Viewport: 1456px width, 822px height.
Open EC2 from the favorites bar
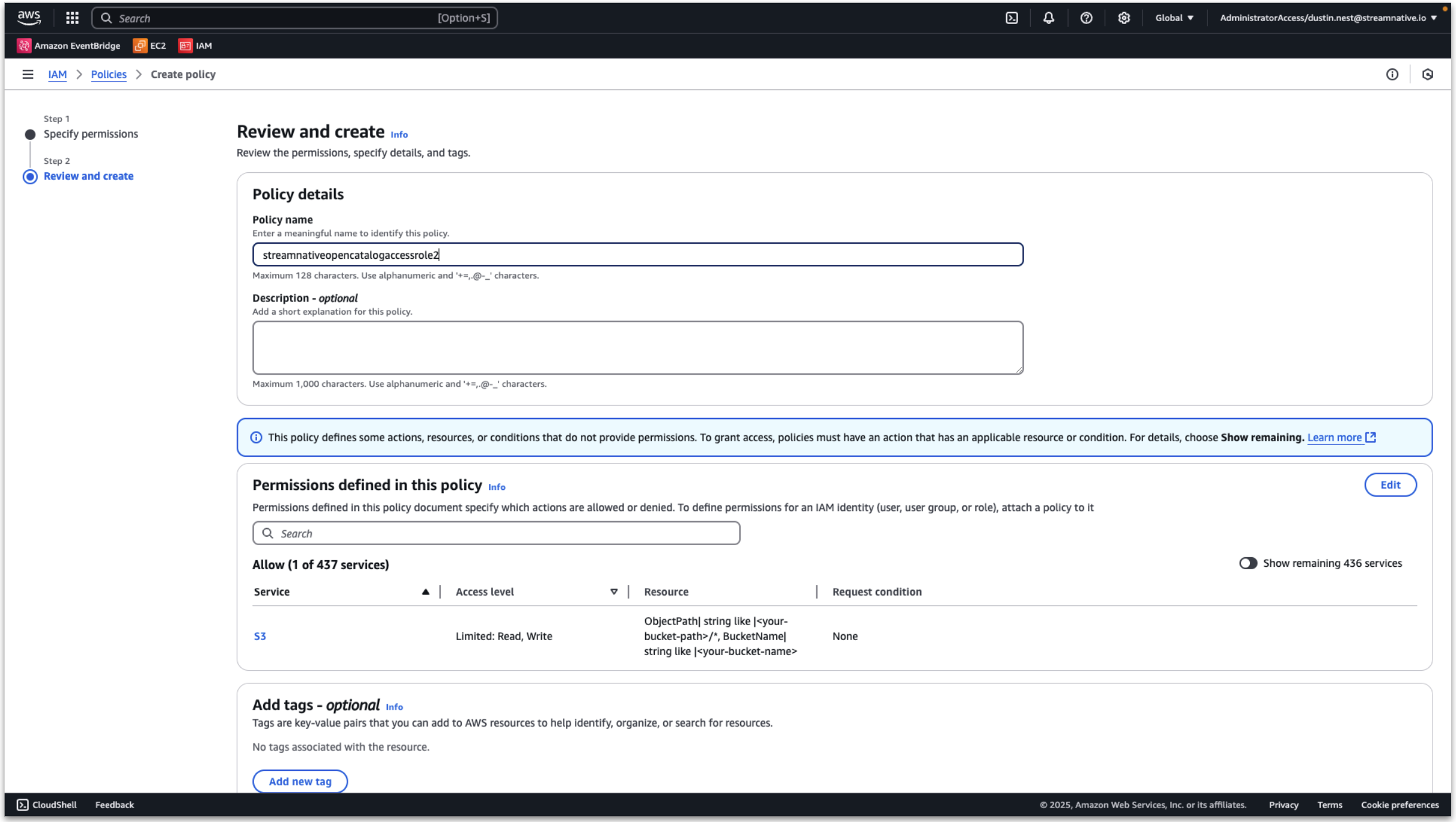[x=150, y=45]
